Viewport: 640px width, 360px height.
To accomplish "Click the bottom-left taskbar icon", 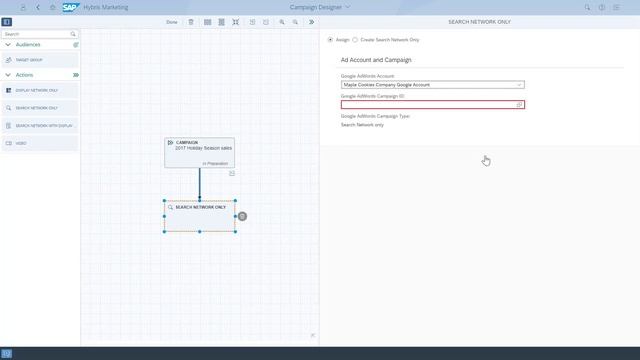I will 7,353.
